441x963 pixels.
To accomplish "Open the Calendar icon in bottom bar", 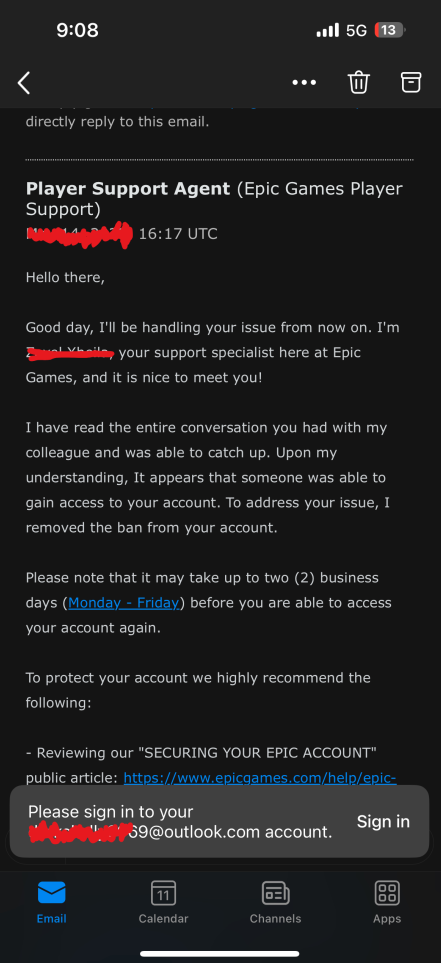I will tap(163, 892).
